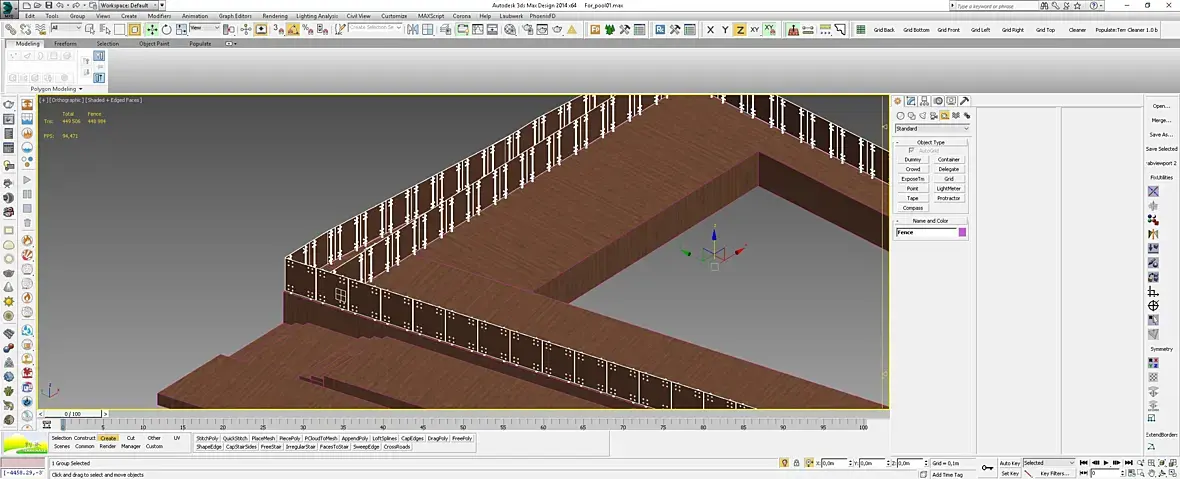Open the Modify command panel tab

911,101
